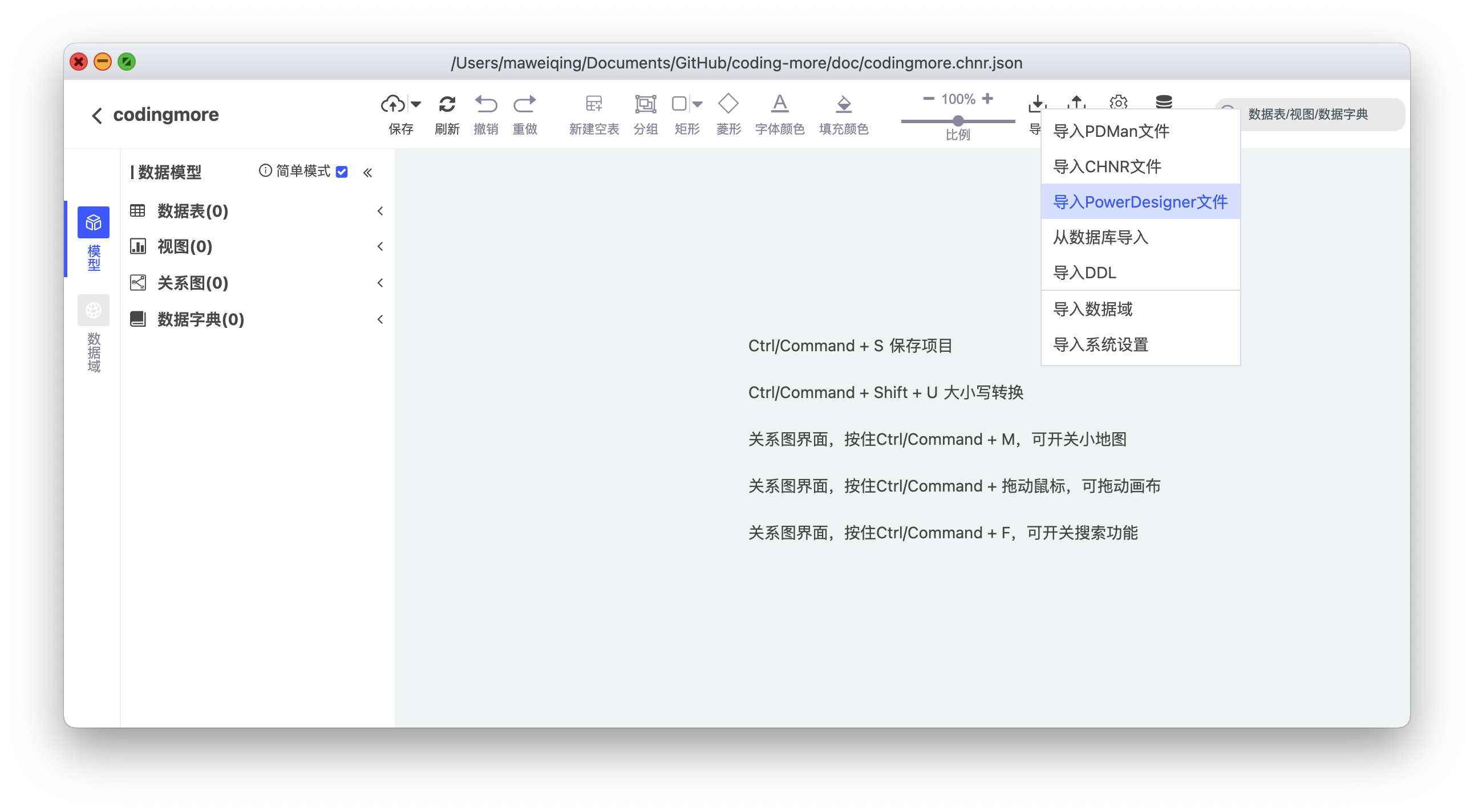The image size is (1474, 812).
Task: Toggle the 简单模式 checkbox
Action: pos(342,172)
